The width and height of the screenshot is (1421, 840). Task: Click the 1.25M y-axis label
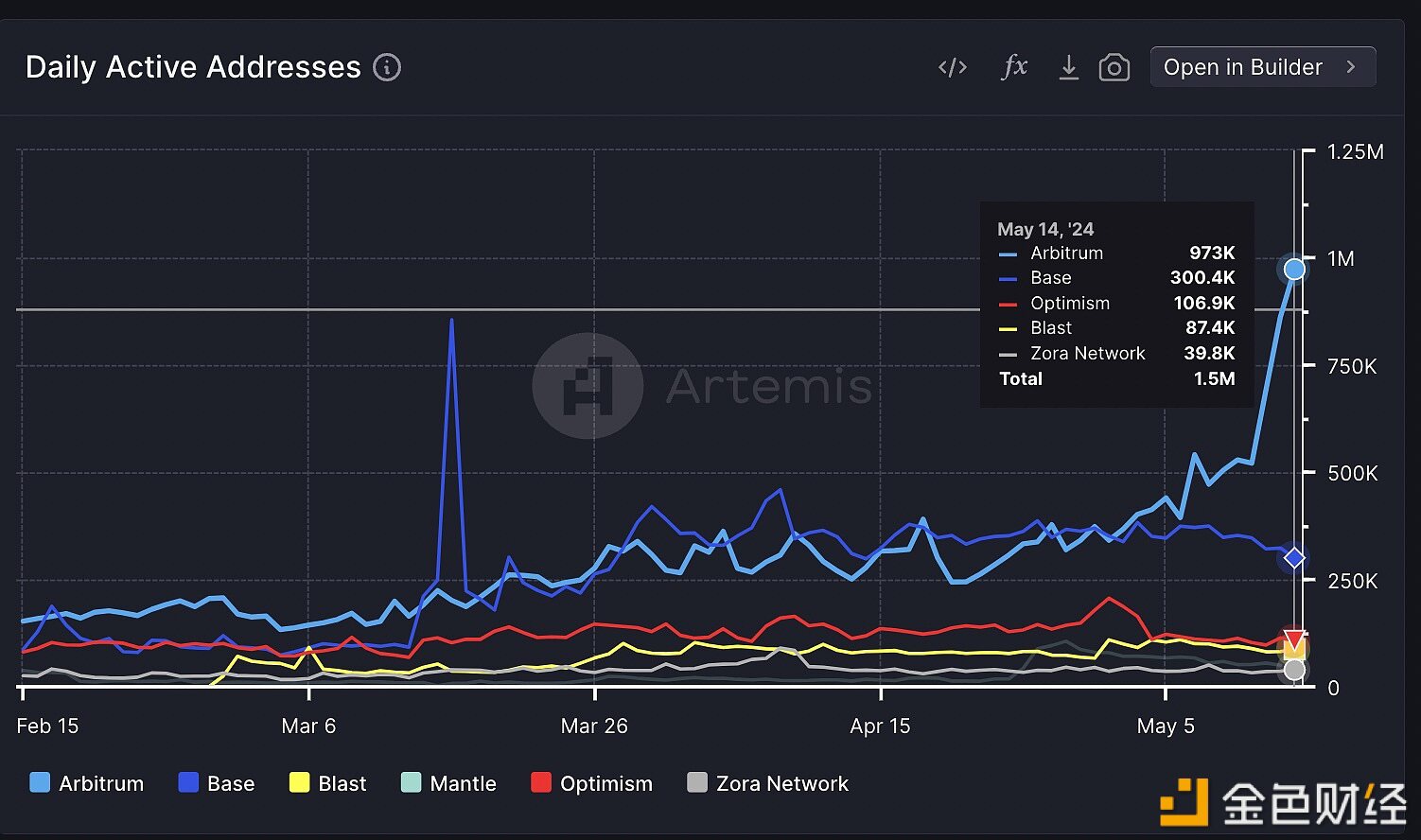[1355, 151]
